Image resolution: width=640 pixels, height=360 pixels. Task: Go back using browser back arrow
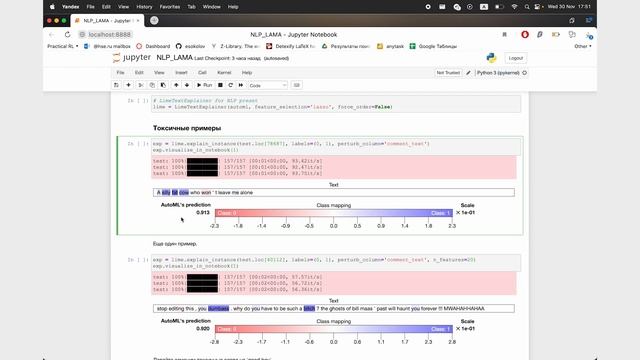(x=51, y=34)
